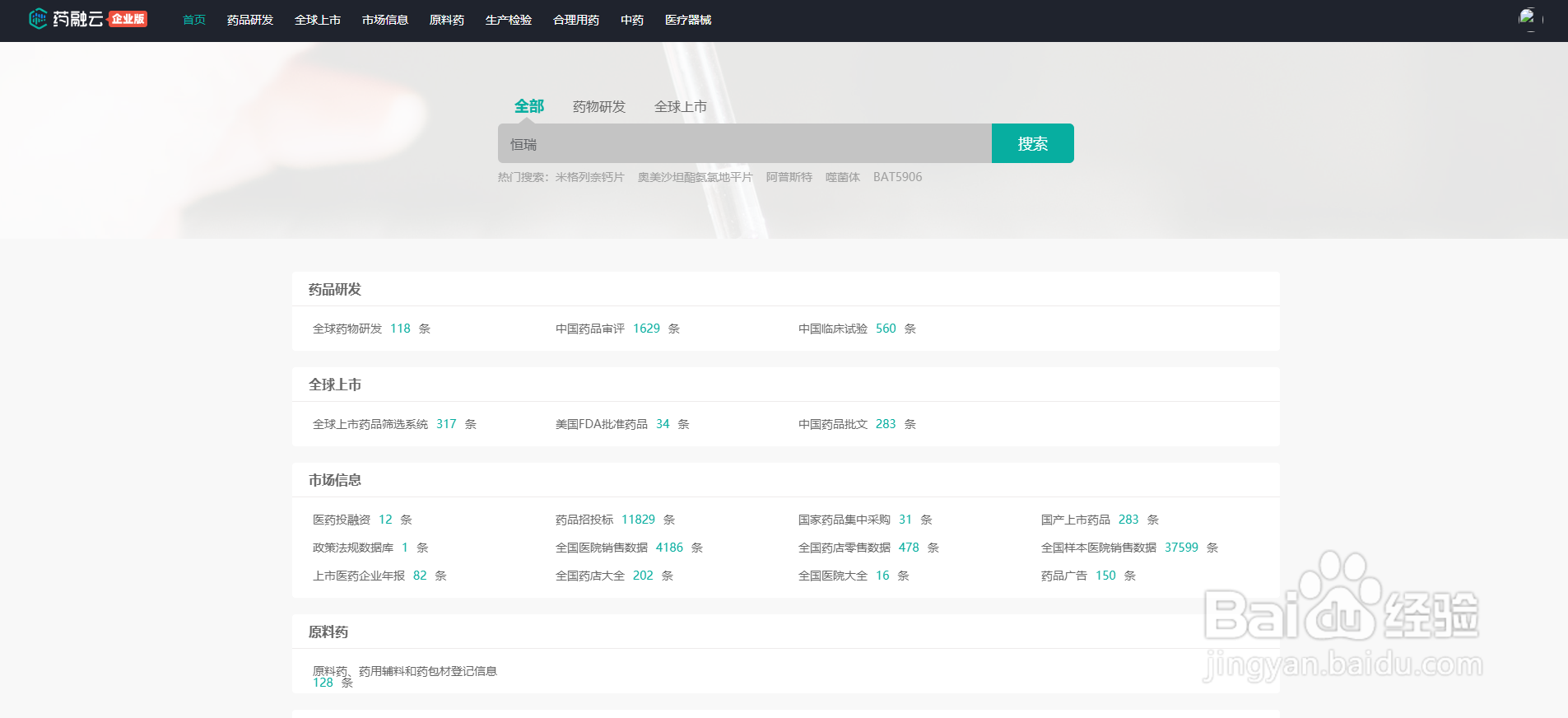Open 国产上市药品 283 results
The width and height of the screenshot is (1568, 718).
(x=1100, y=520)
